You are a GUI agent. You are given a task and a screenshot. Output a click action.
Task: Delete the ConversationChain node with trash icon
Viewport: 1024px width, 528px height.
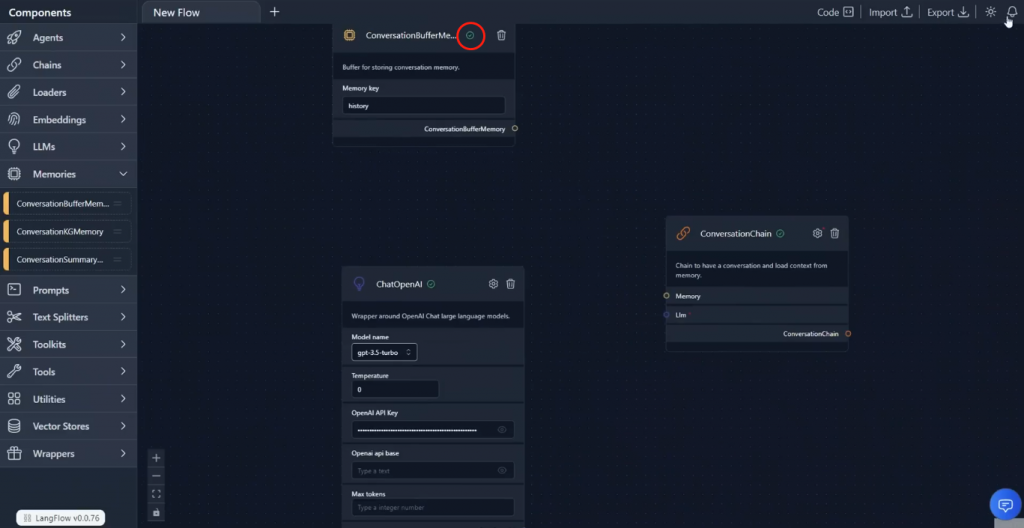pyautogui.click(x=835, y=233)
